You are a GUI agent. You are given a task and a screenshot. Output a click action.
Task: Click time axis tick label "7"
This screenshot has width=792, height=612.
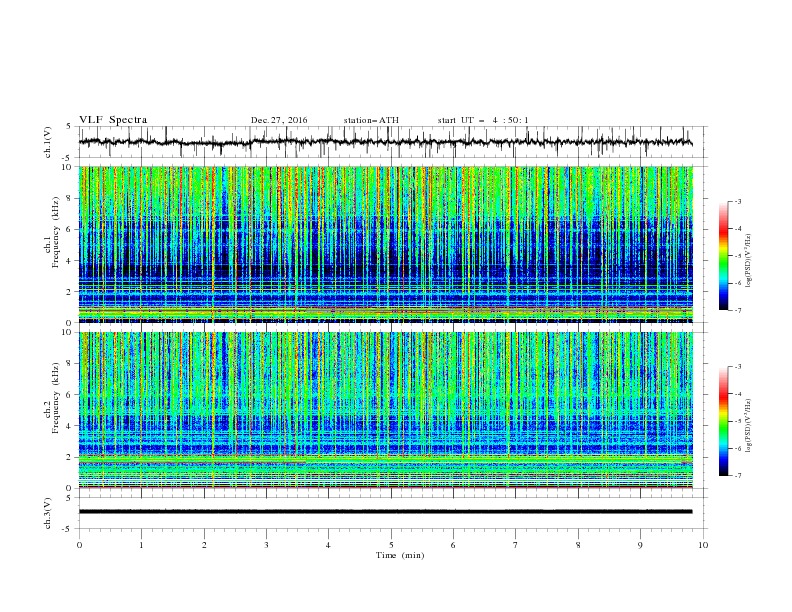[x=516, y=545]
